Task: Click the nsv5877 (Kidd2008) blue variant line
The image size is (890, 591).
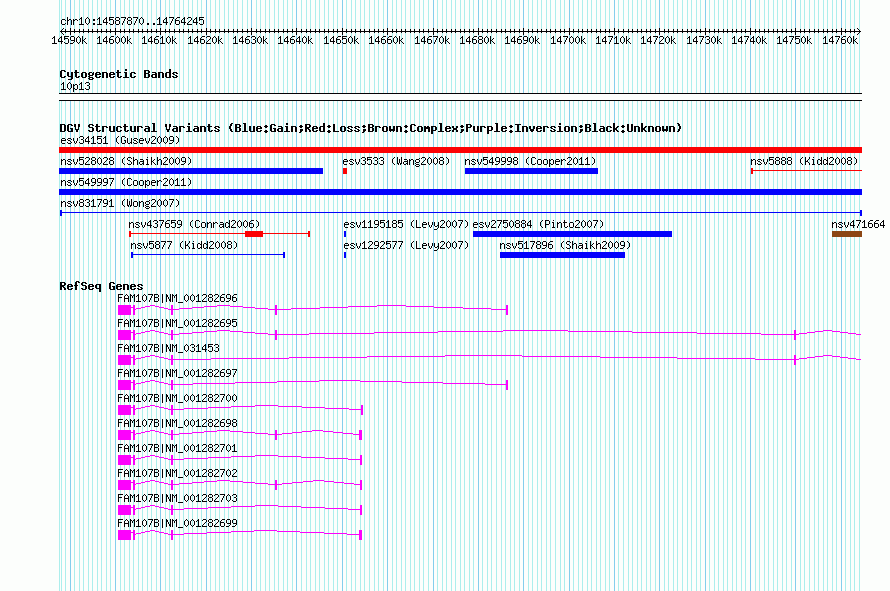Action: coord(208,255)
